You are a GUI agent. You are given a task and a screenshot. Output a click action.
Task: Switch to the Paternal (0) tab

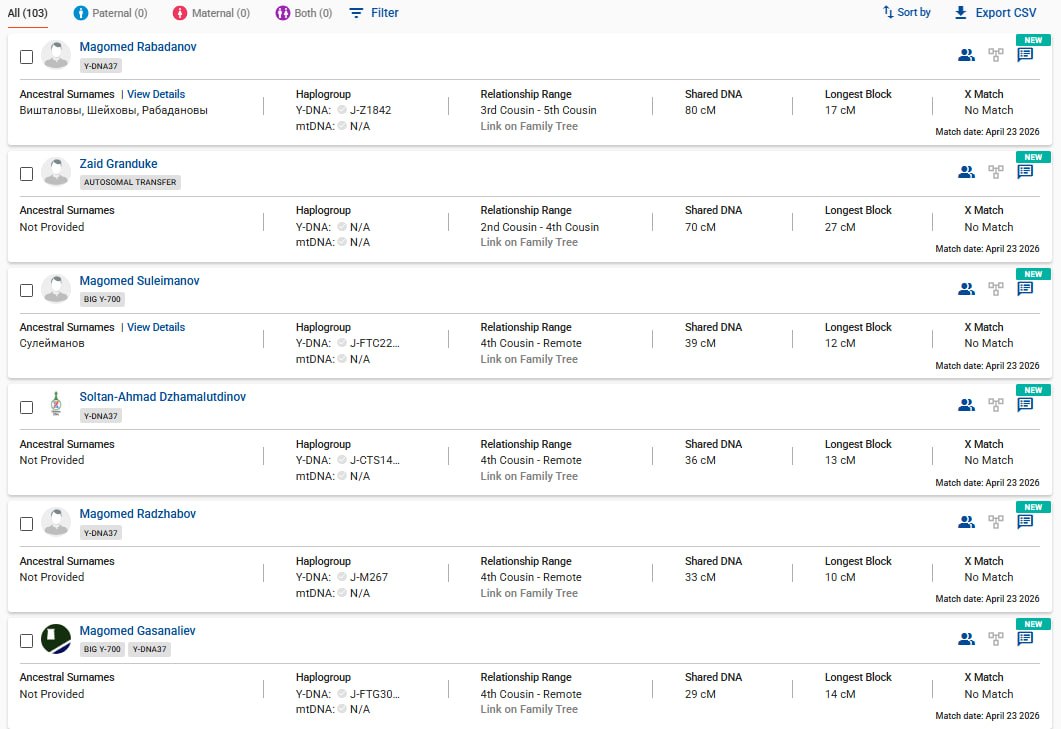coord(110,13)
